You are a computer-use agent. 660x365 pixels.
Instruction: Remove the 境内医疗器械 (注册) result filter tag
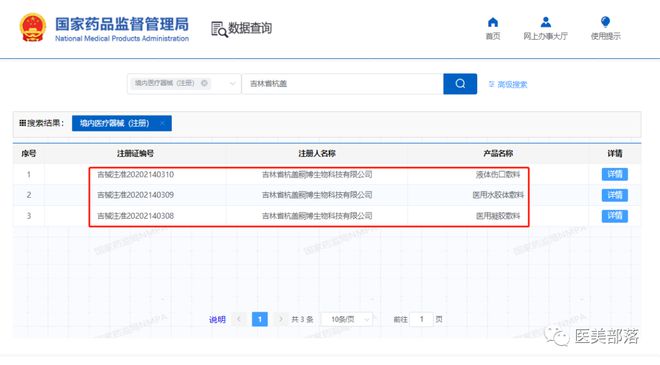pos(162,123)
